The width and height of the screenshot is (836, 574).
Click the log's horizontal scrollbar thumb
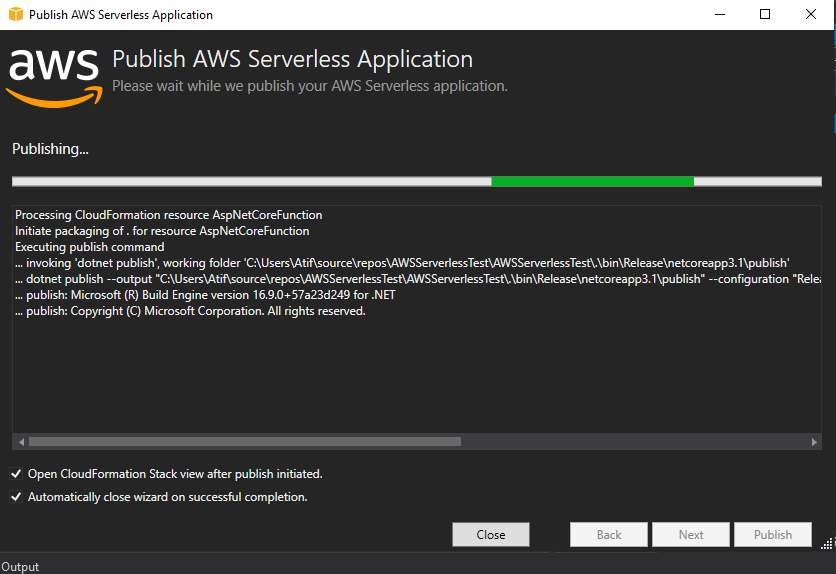(x=245, y=442)
